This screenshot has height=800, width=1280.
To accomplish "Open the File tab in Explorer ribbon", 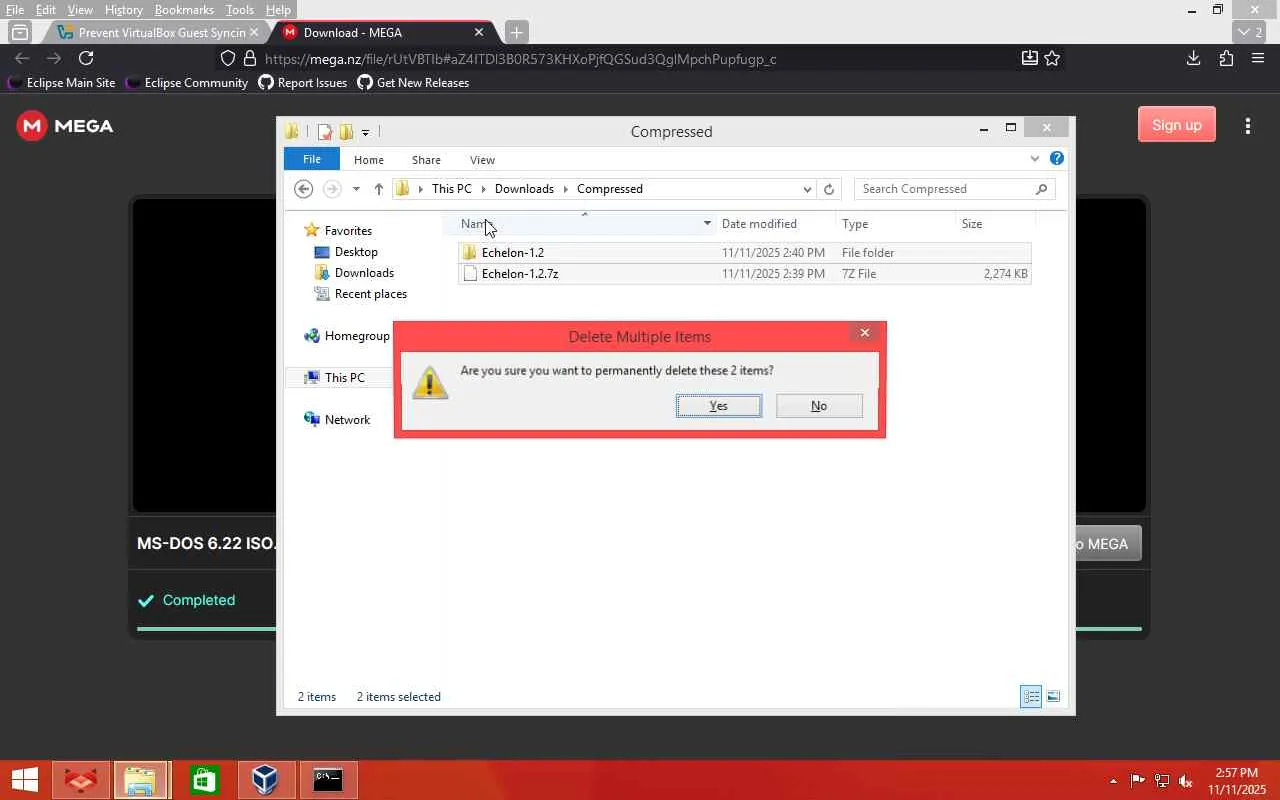I will [312, 160].
